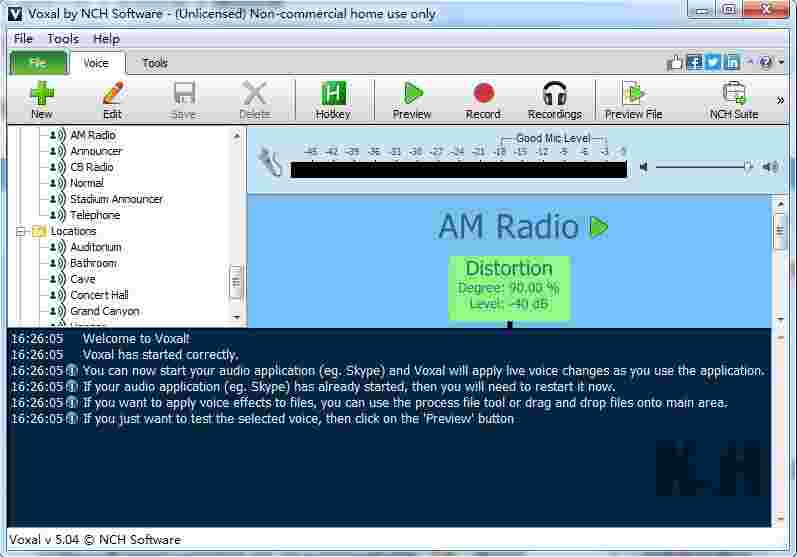This screenshot has width=797, height=557.
Task: Select the Stadium Announcer voice
Action: [x=116, y=199]
